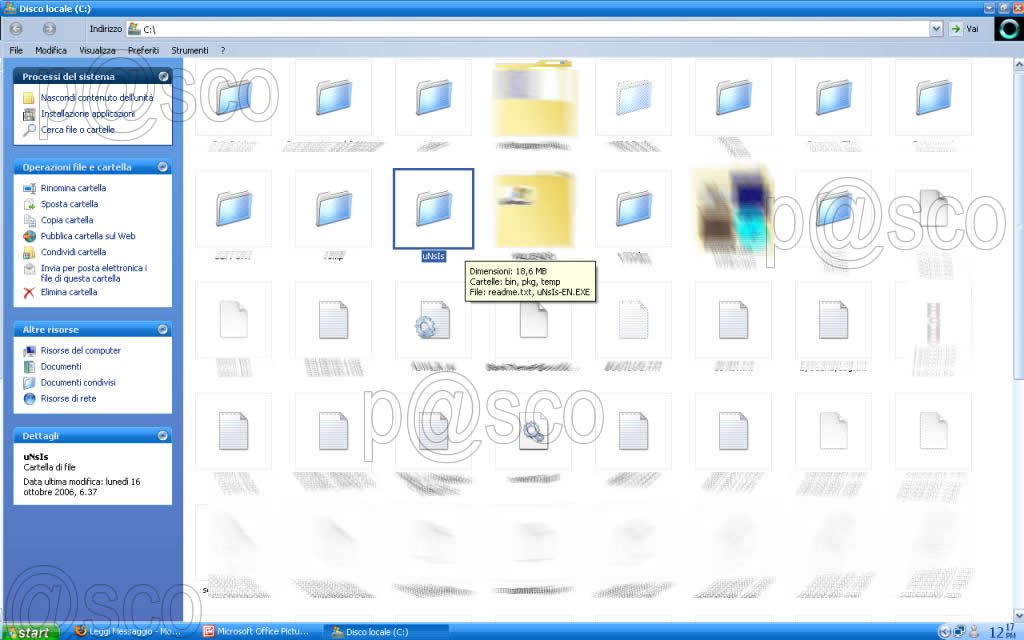Open the Modifica menu
1024x640 pixels.
[50, 50]
